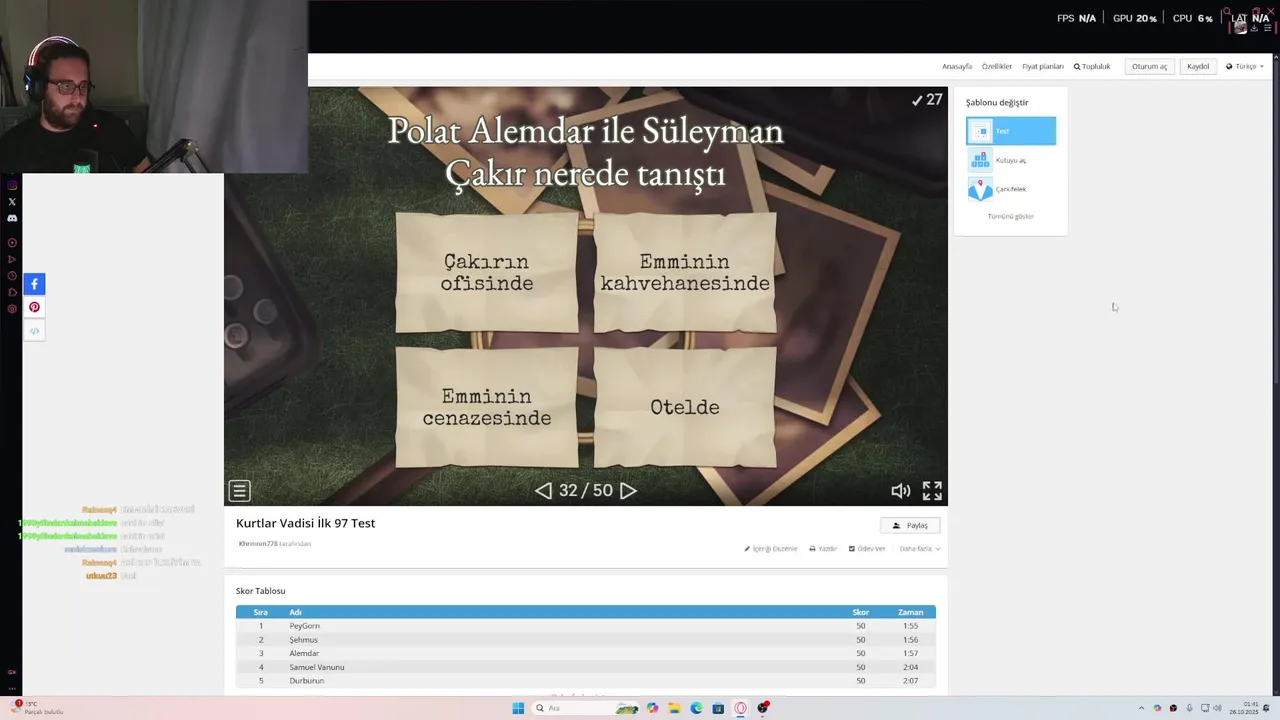The image size is (1280, 720).
Task: Open the history clock icon in sidebar
Action: [x=12, y=276]
